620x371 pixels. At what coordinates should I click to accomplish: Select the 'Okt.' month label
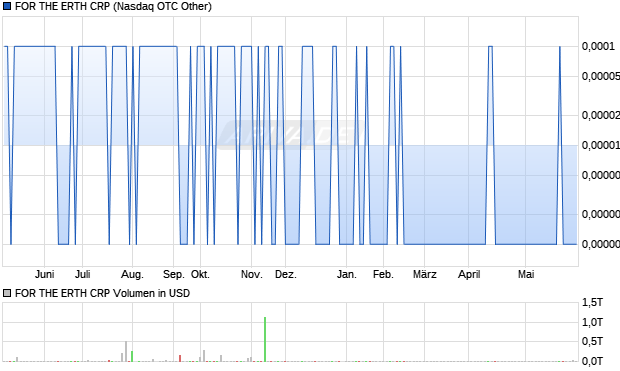(x=200, y=274)
